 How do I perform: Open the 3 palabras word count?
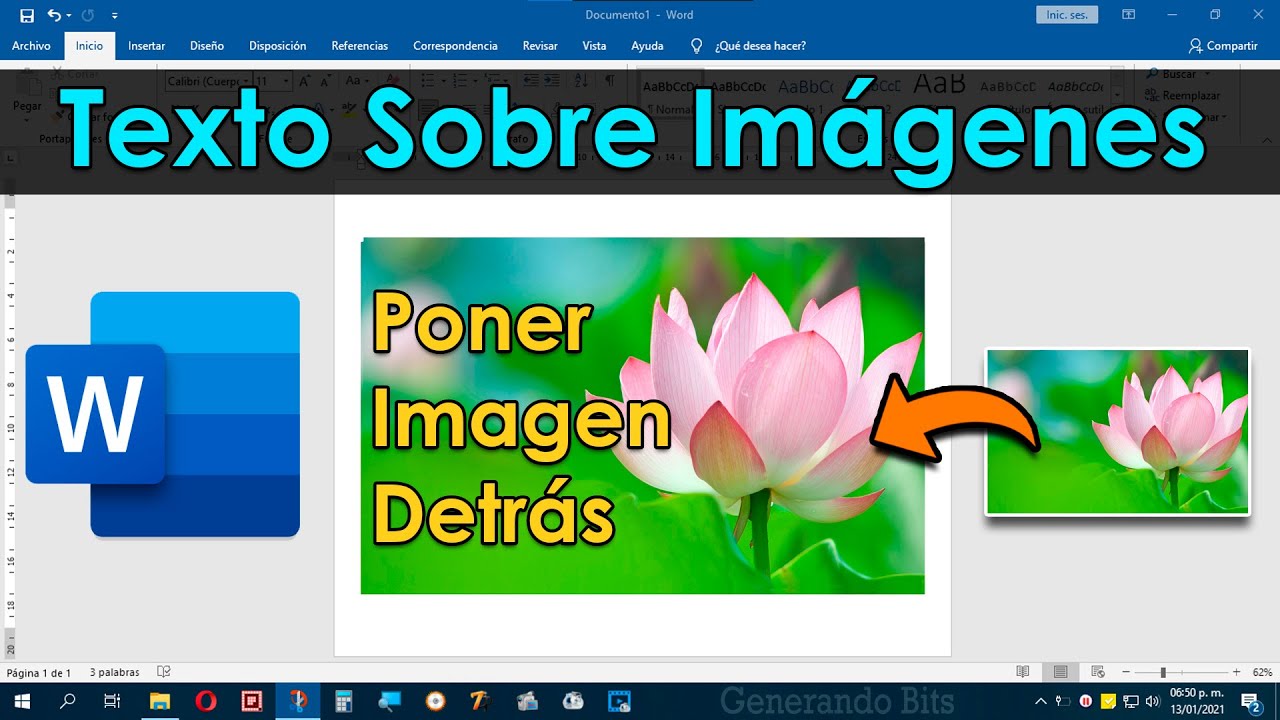coord(114,672)
